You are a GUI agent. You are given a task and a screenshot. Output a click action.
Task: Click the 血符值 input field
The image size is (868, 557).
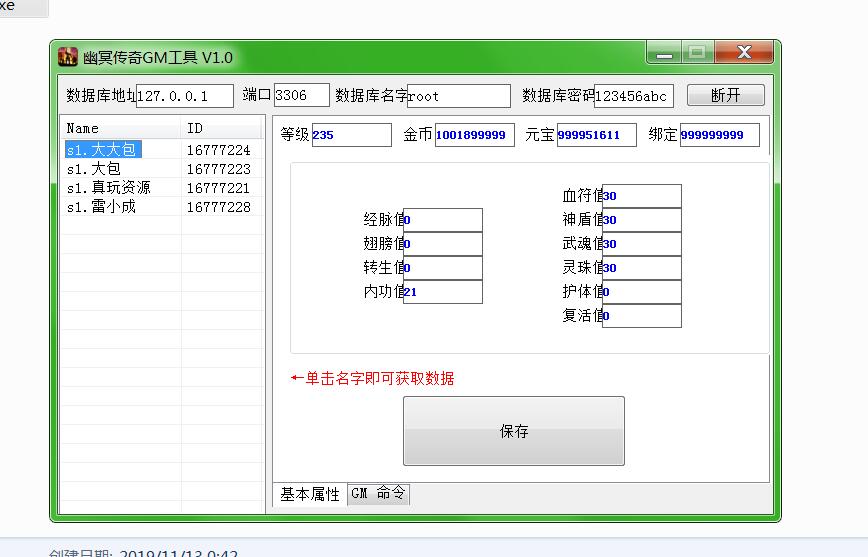[641, 196]
